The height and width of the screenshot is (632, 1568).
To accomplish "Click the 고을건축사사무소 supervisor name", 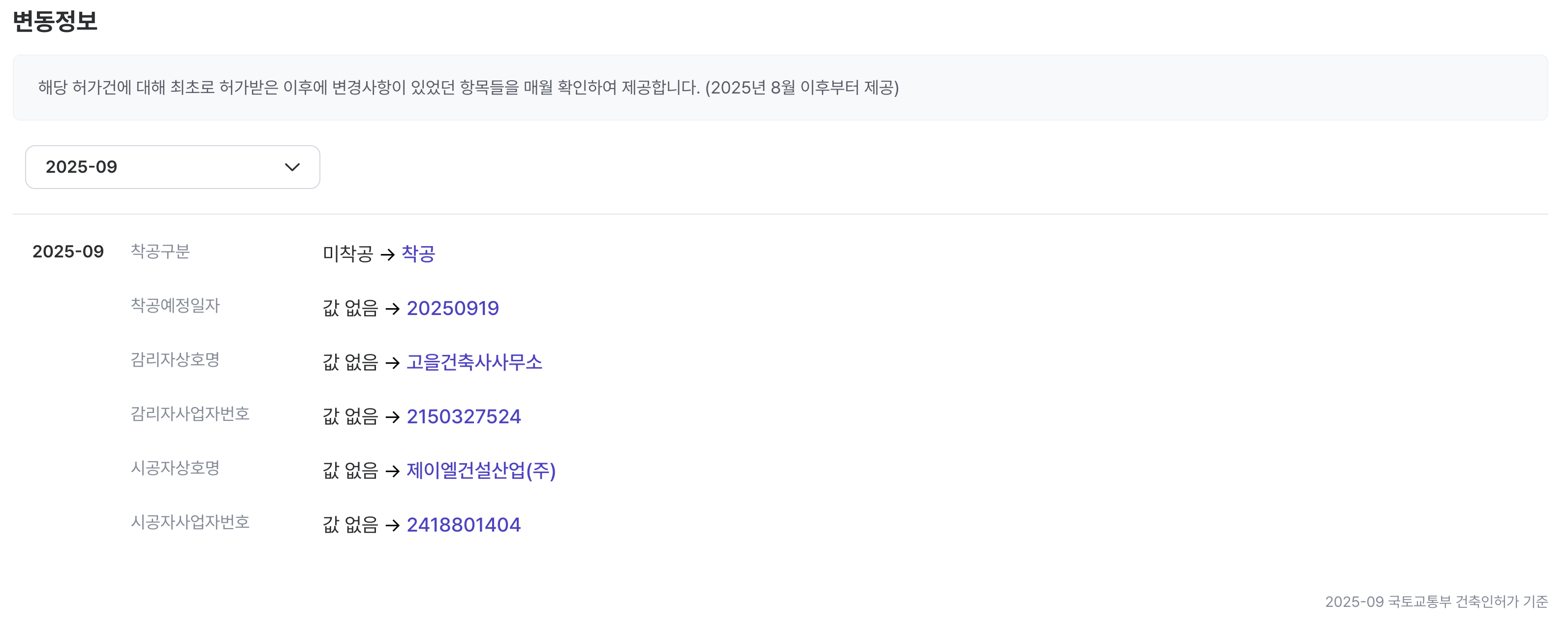I will [x=474, y=362].
